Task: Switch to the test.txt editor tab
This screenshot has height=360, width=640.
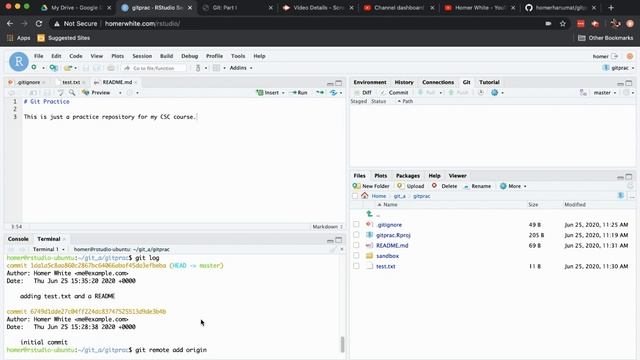Action: (71, 82)
